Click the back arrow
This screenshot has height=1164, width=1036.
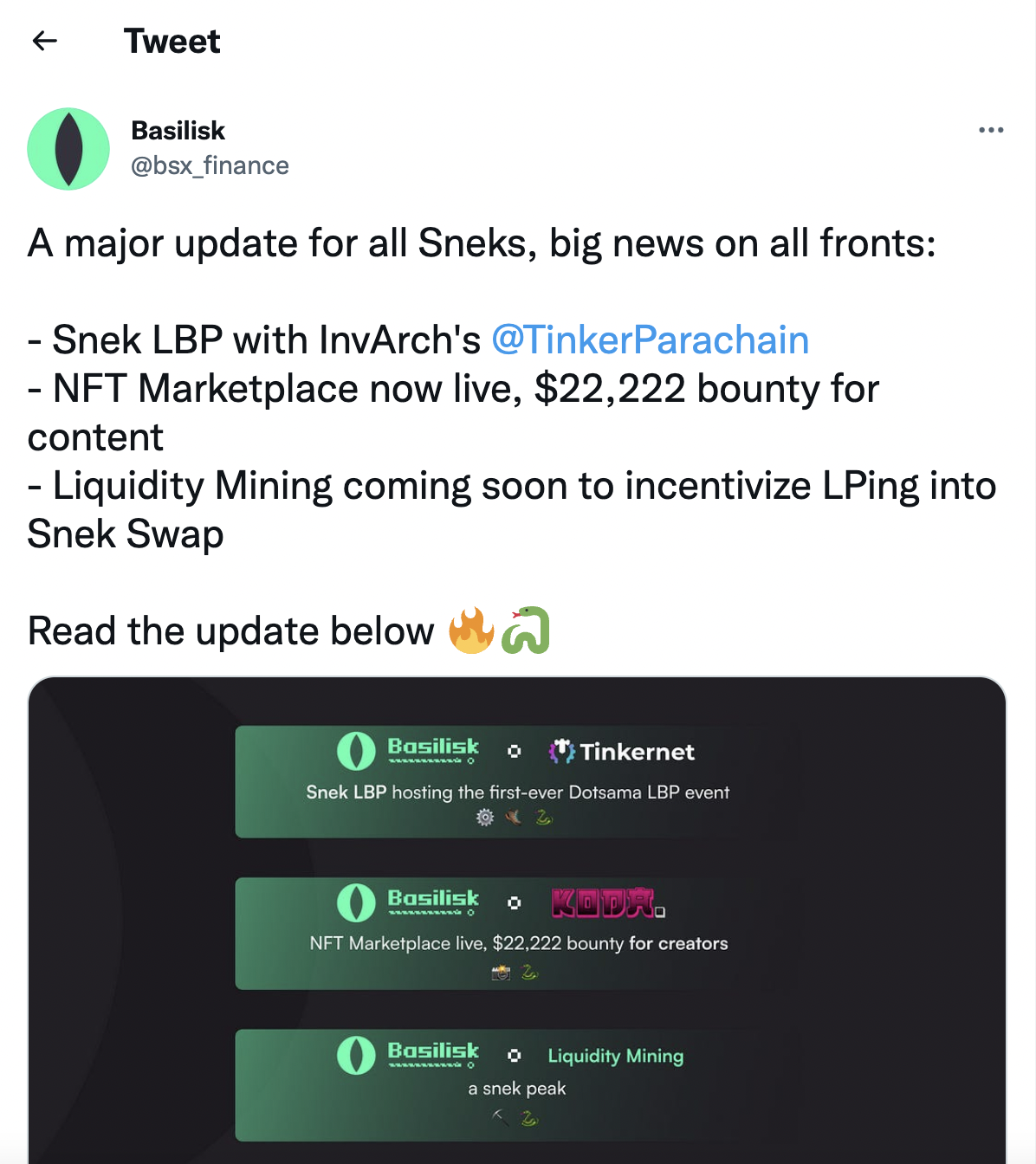tap(44, 41)
